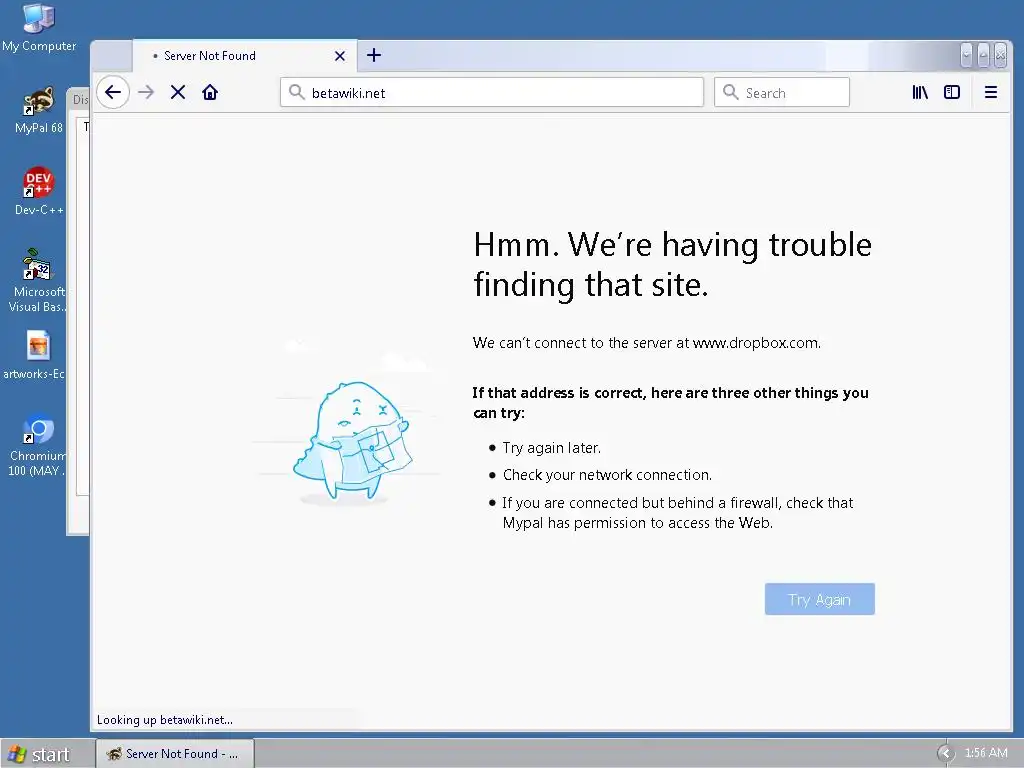Click the Server Not Found taskbar button
The image size is (1024, 768).
175,754
